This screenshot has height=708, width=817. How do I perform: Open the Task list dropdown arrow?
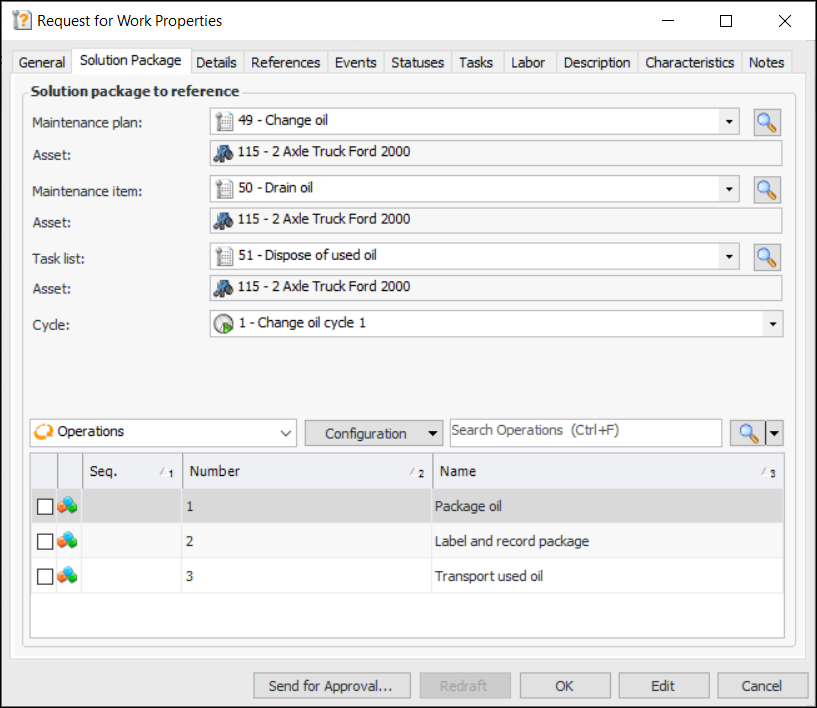click(729, 256)
